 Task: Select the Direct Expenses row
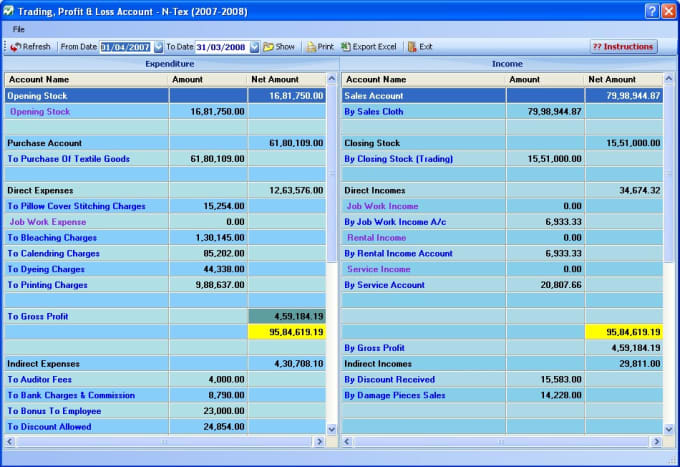tap(165, 190)
